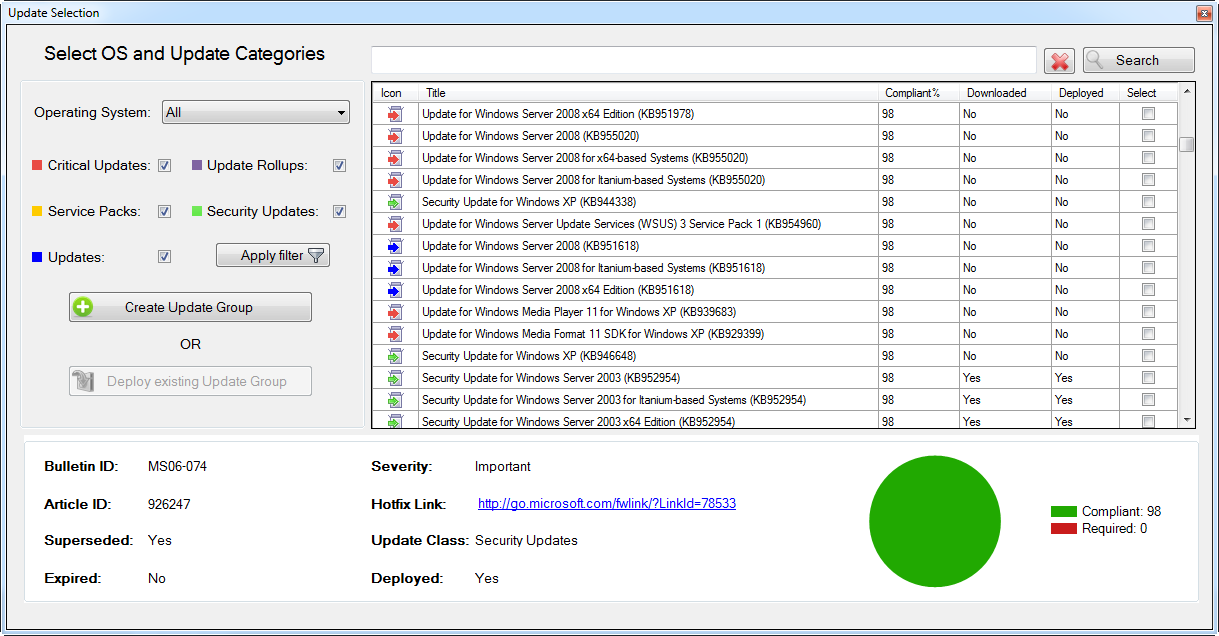Open the Operating System dropdown

(255, 113)
